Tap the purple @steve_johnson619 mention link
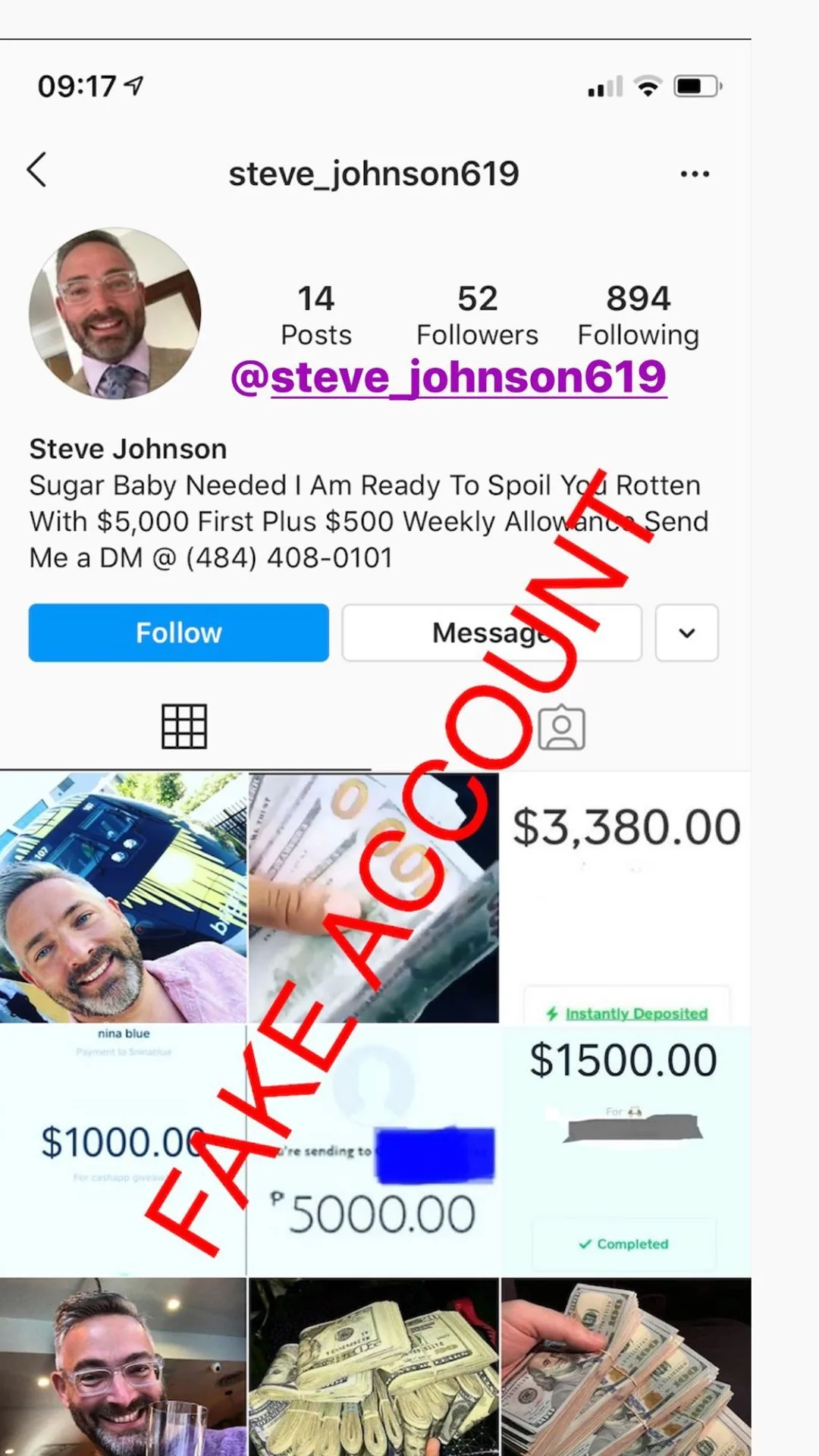This screenshot has width=819, height=1456. pyautogui.click(x=449, y=377)
